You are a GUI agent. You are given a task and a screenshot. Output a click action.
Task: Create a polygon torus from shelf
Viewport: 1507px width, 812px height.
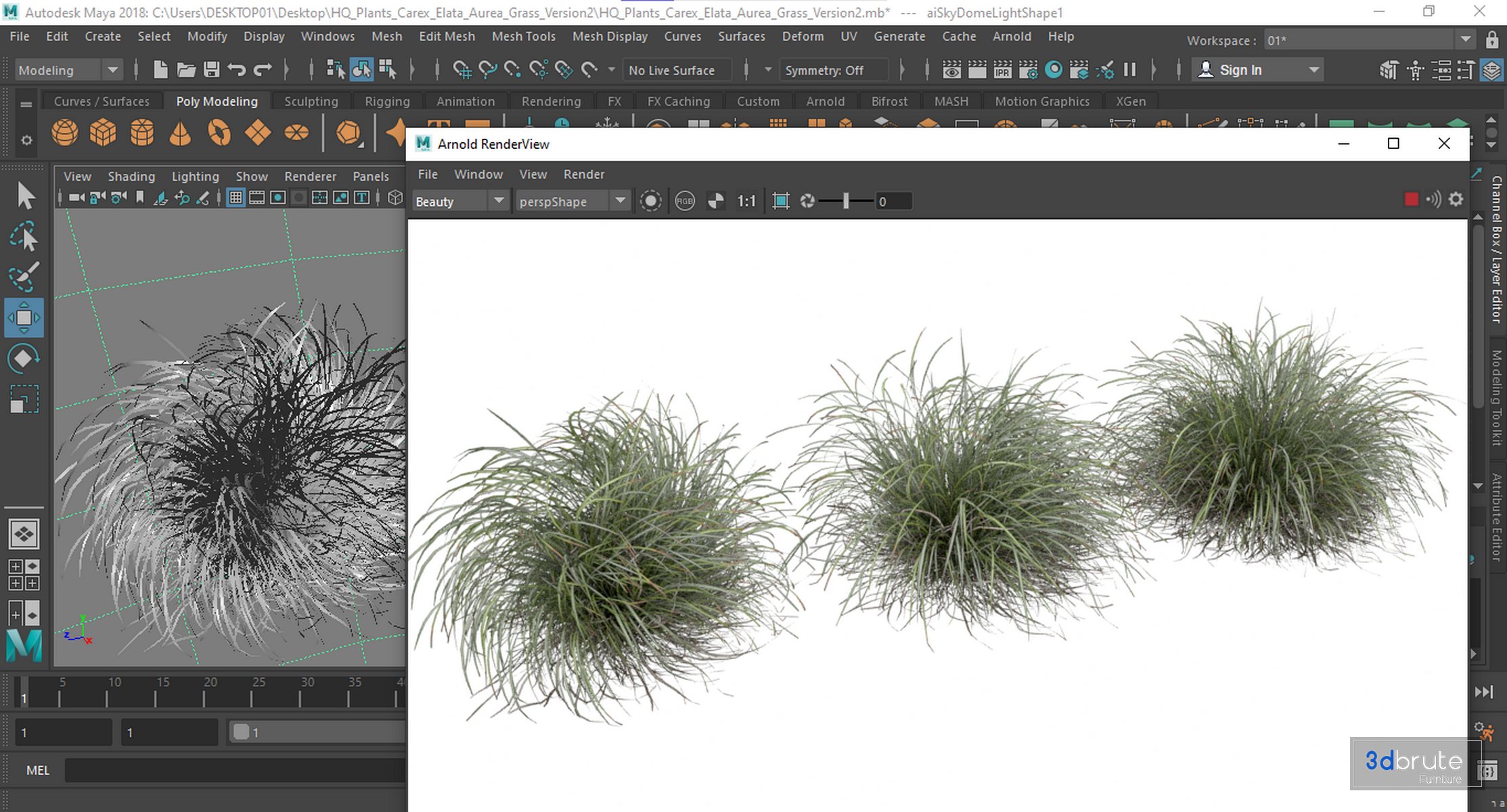point(219,132)
